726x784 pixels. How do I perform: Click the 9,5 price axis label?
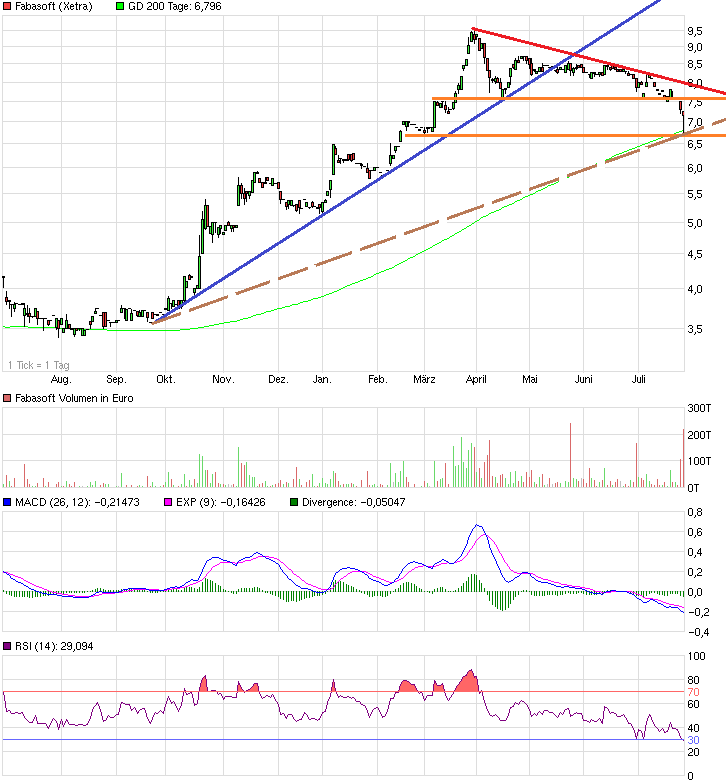694,30
